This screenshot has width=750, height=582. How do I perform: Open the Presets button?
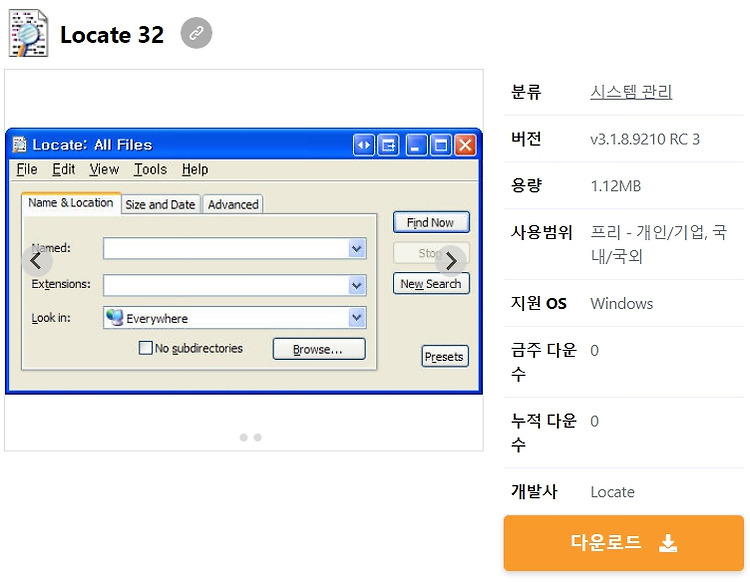(445, 356)
